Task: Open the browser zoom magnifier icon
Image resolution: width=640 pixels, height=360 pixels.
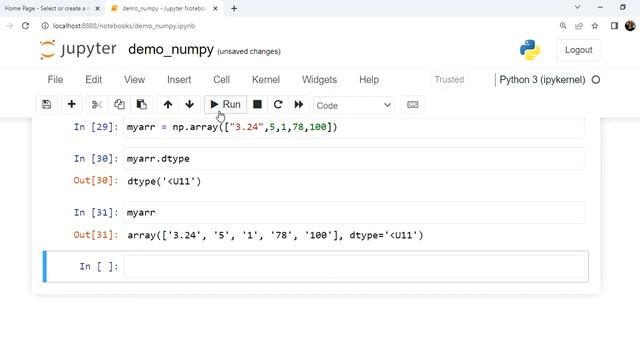Action: [x=563, y=26]
